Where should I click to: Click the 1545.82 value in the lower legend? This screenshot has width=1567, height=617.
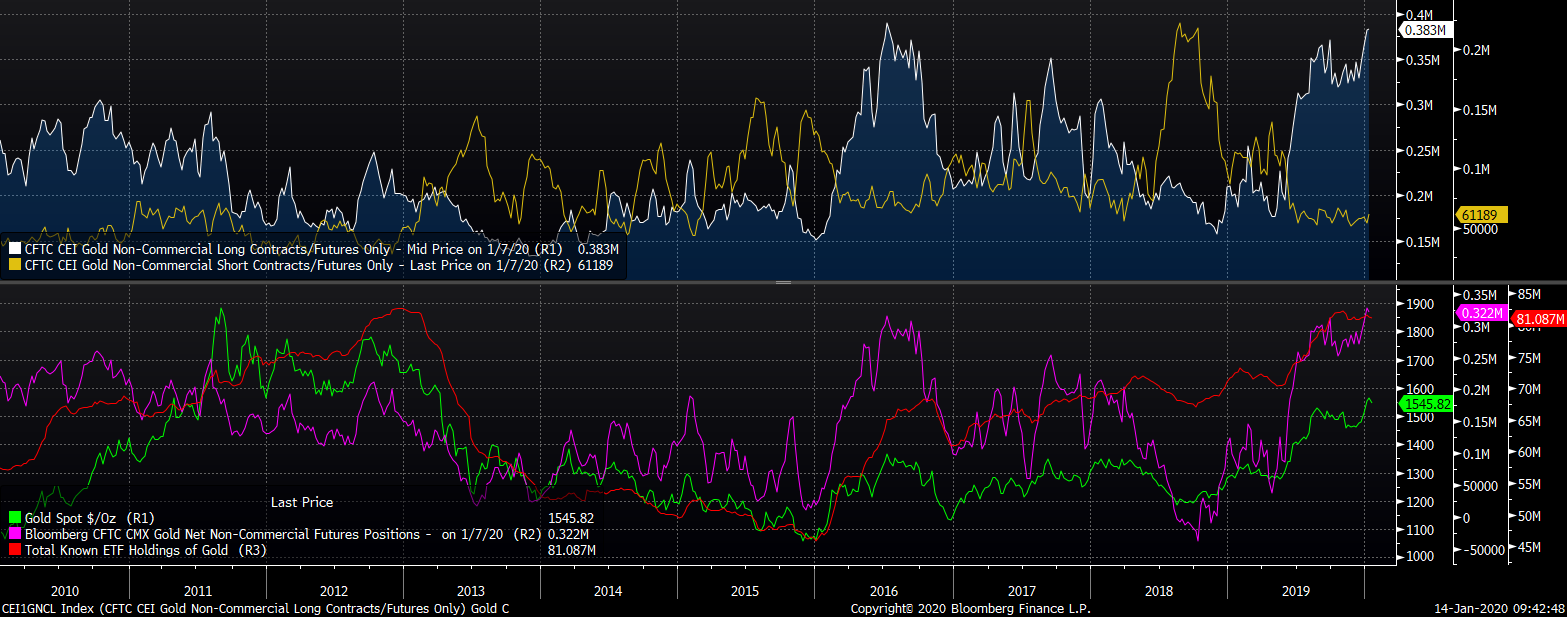coord(571,518)
